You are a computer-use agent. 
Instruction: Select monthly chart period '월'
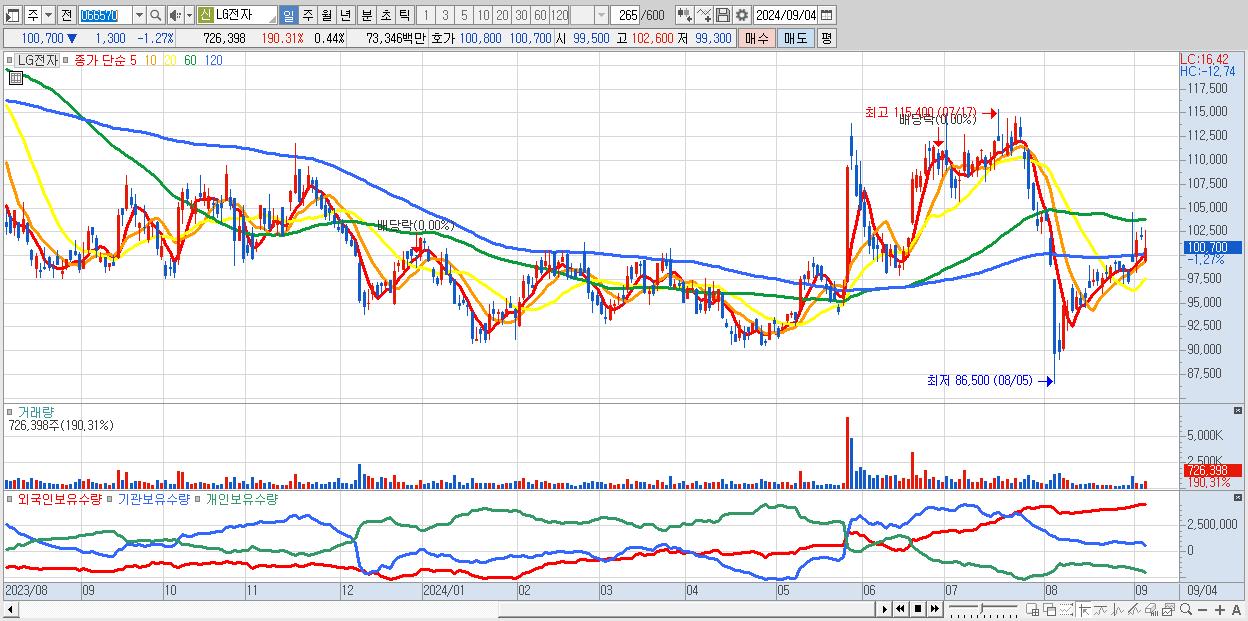click(x=326, y=15)
